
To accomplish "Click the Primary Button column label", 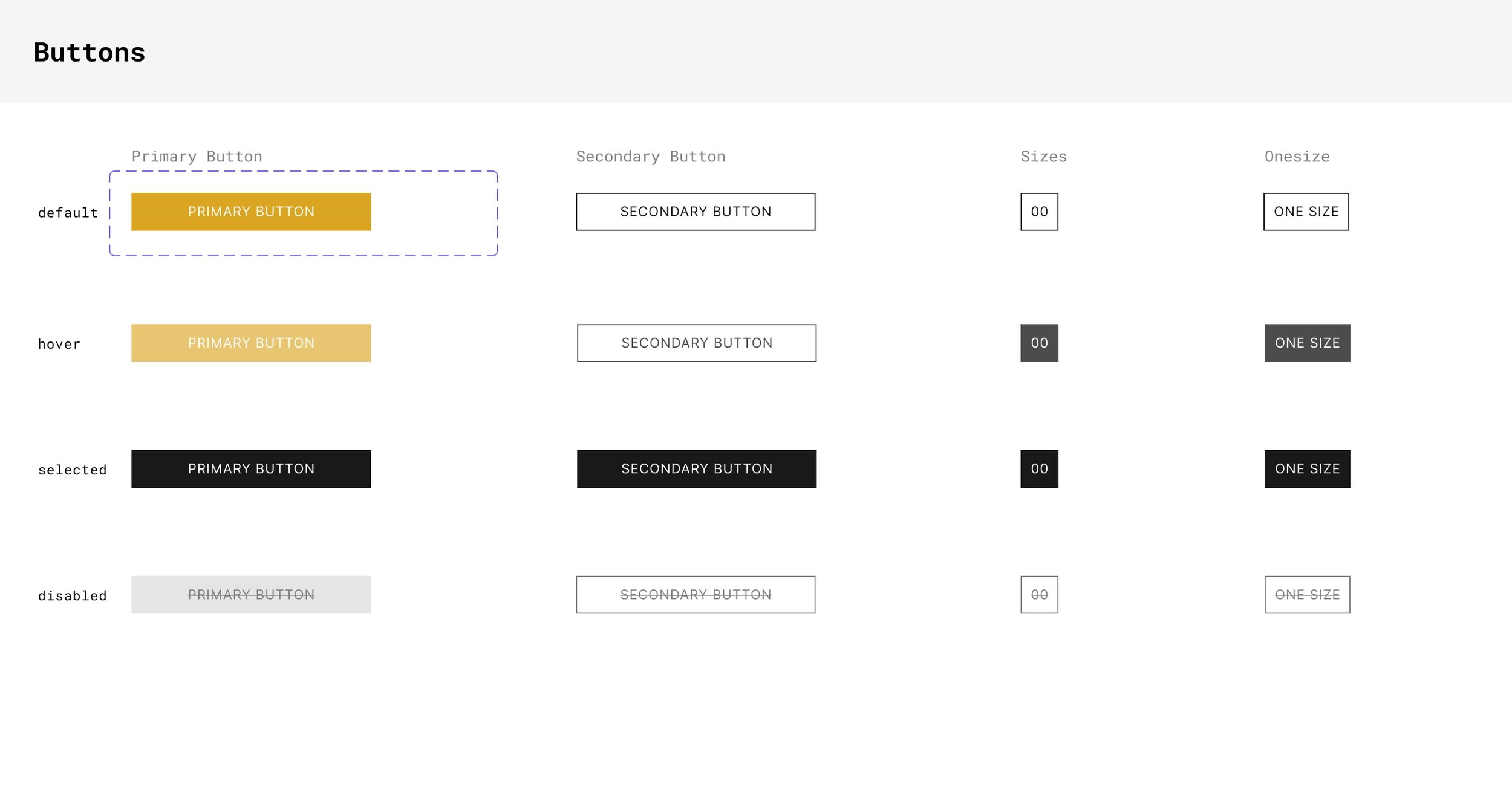I will [x=197, y=157].
